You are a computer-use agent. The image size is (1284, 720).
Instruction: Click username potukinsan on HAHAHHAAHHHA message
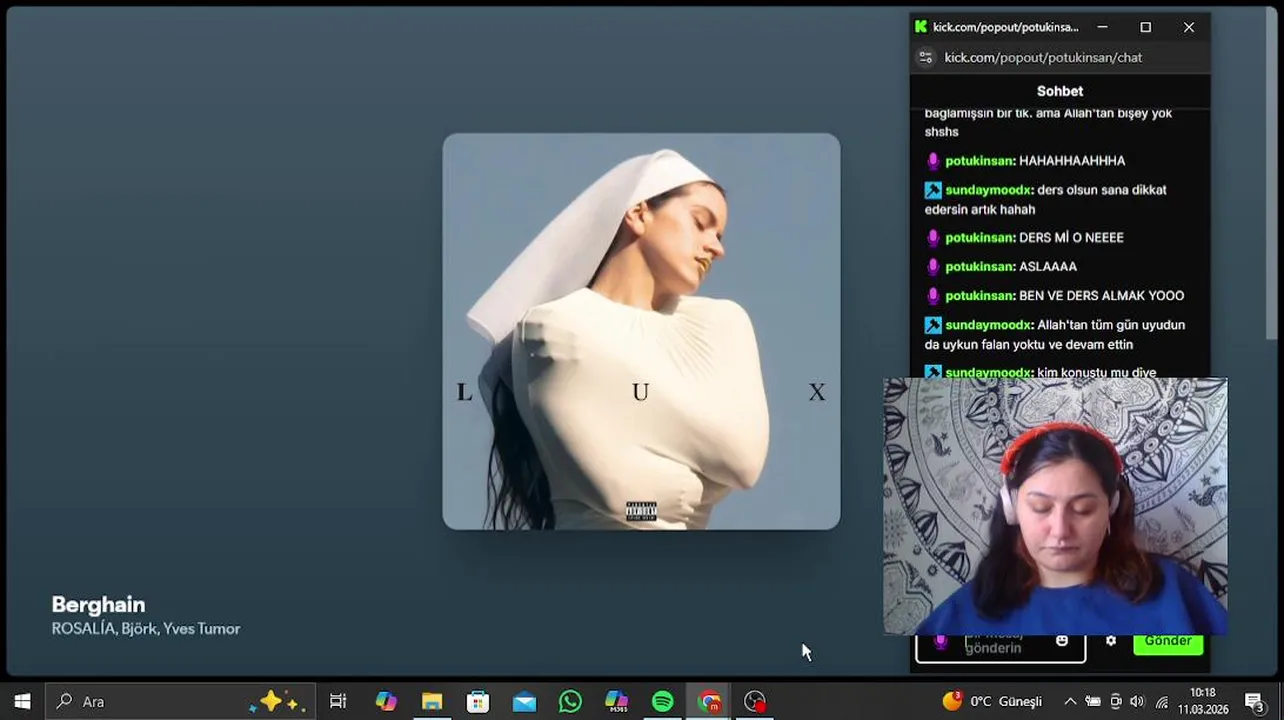pos(980,161)
